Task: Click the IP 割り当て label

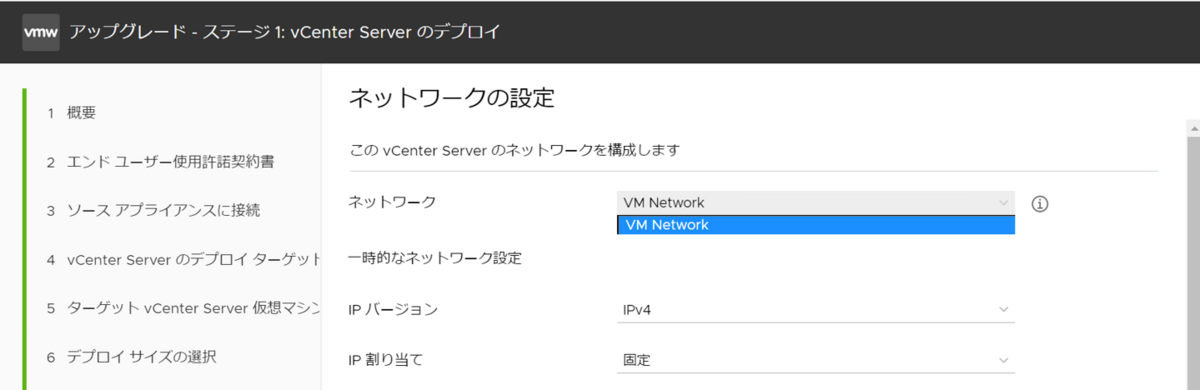Action: coord(385,360)
